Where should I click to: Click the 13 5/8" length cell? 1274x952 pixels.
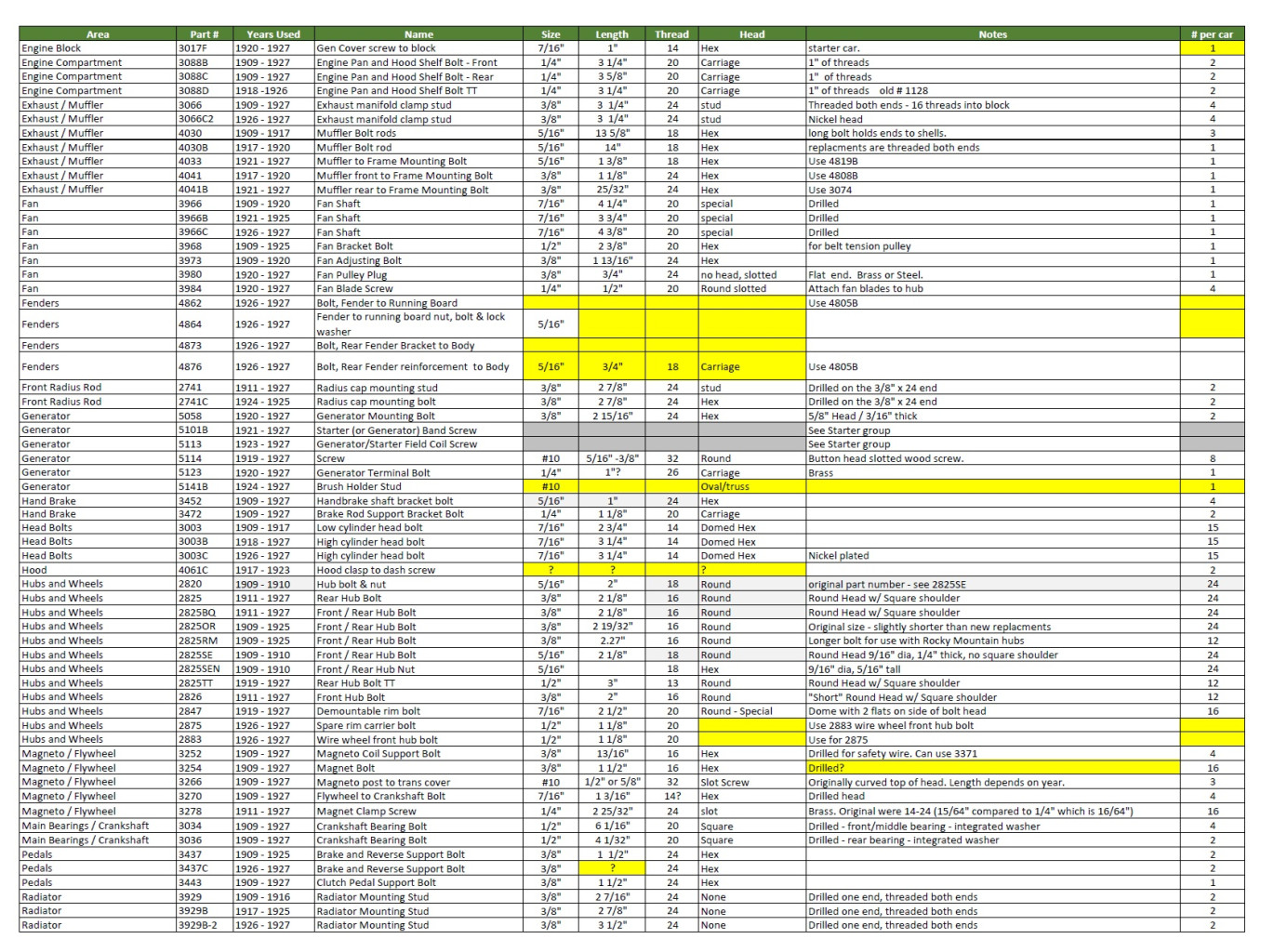(612, 133)
